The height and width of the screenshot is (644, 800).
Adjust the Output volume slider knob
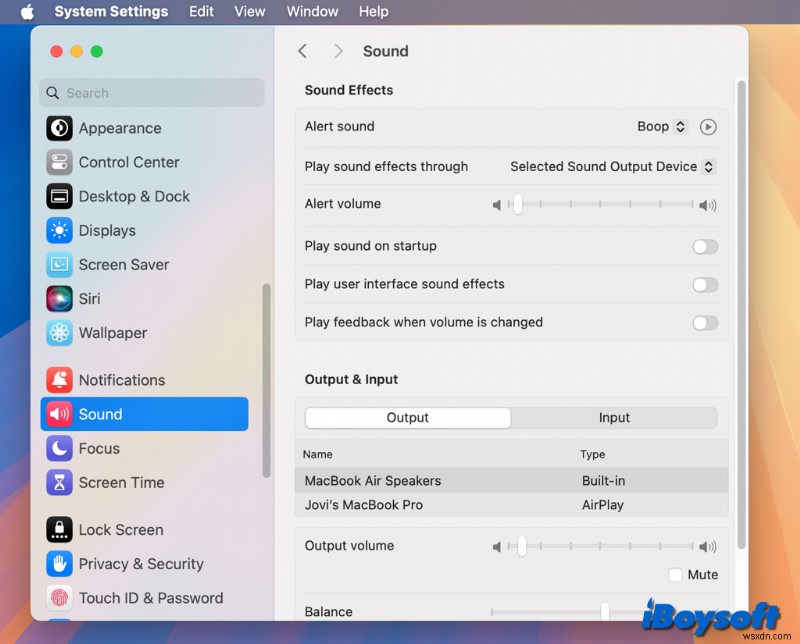521,547
